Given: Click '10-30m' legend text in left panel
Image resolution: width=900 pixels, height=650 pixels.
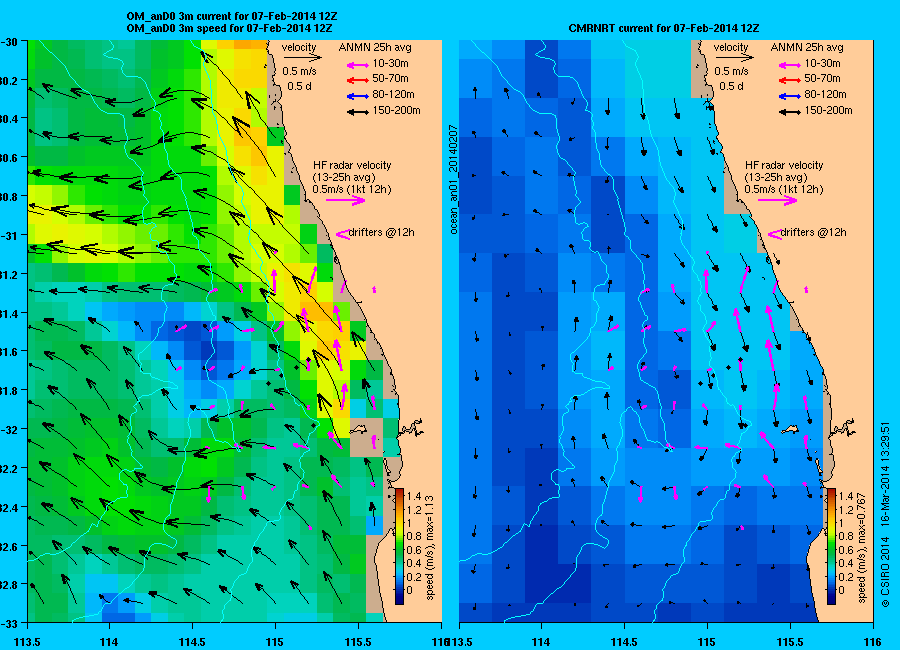Looking at the screenshot, I should click(391, 63).
